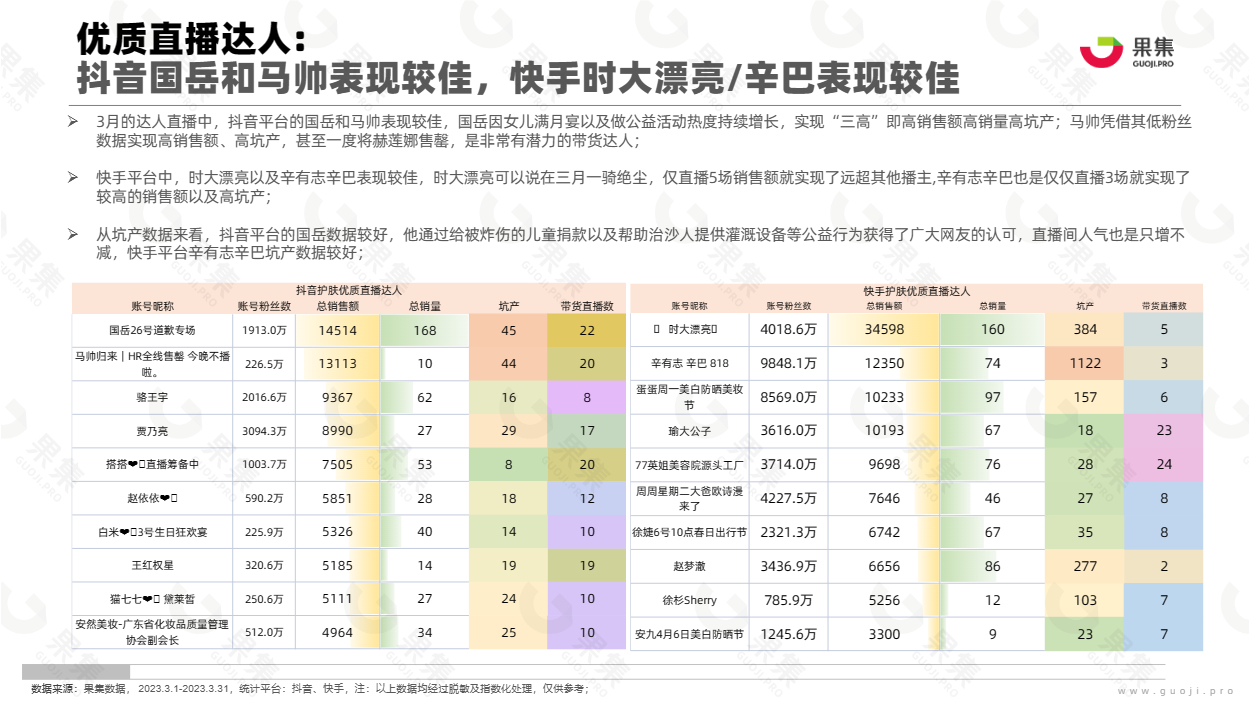This screenshot has height=703, width=1250.
Task: Click 坑产 value 384
Action: [1085, 329]
